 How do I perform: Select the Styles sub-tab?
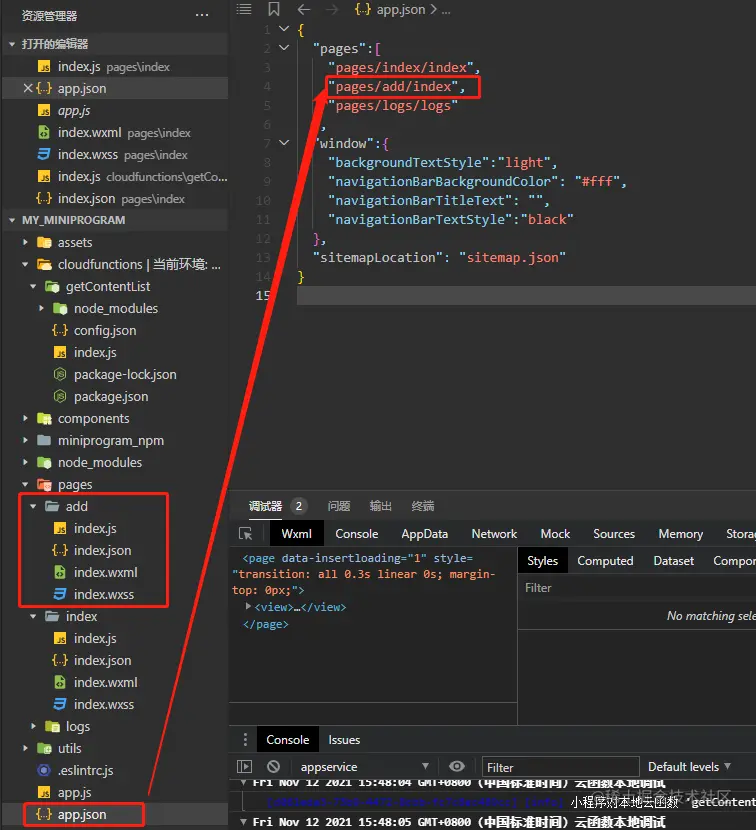tap(542, 561)
